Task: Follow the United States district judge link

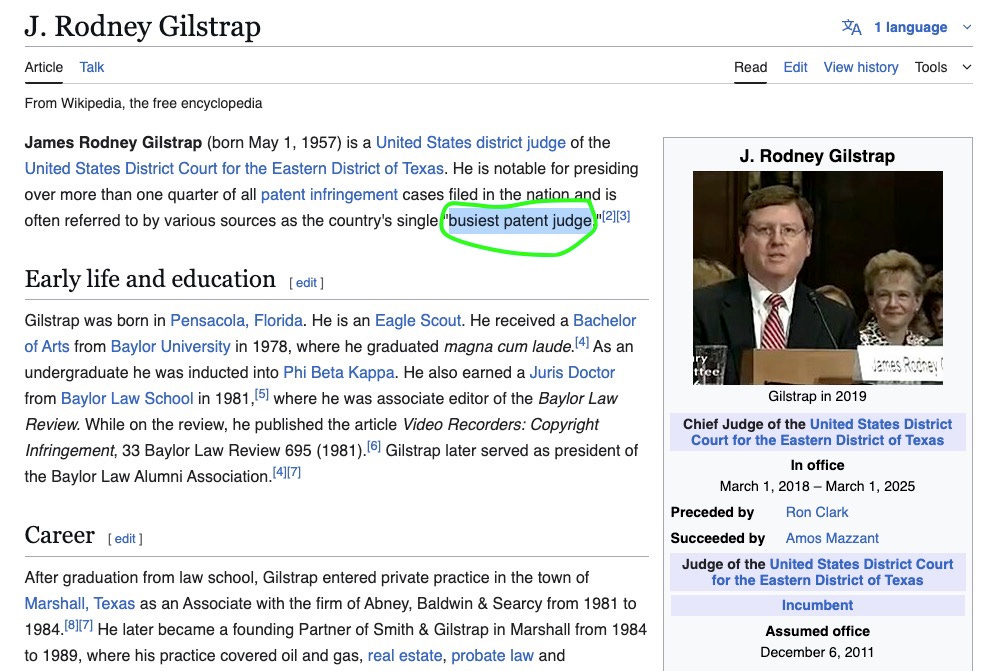Action: pos(471,142)
